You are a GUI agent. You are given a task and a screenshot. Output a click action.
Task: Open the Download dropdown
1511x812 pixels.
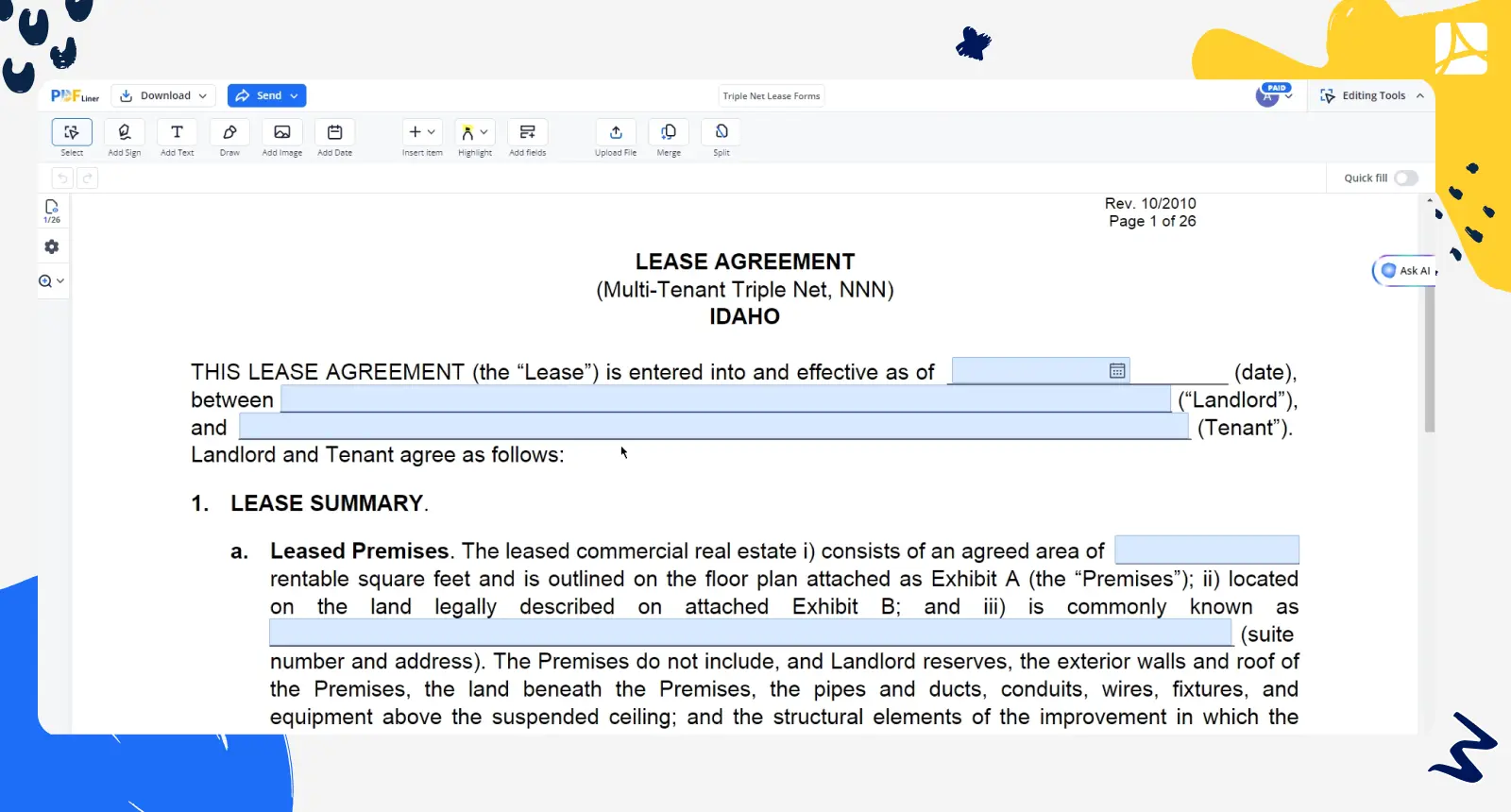[163, 95]
